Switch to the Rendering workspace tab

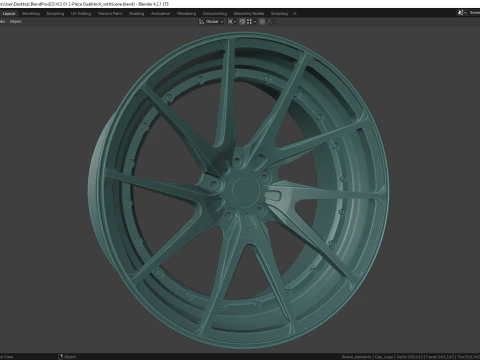tap(186, 14)
